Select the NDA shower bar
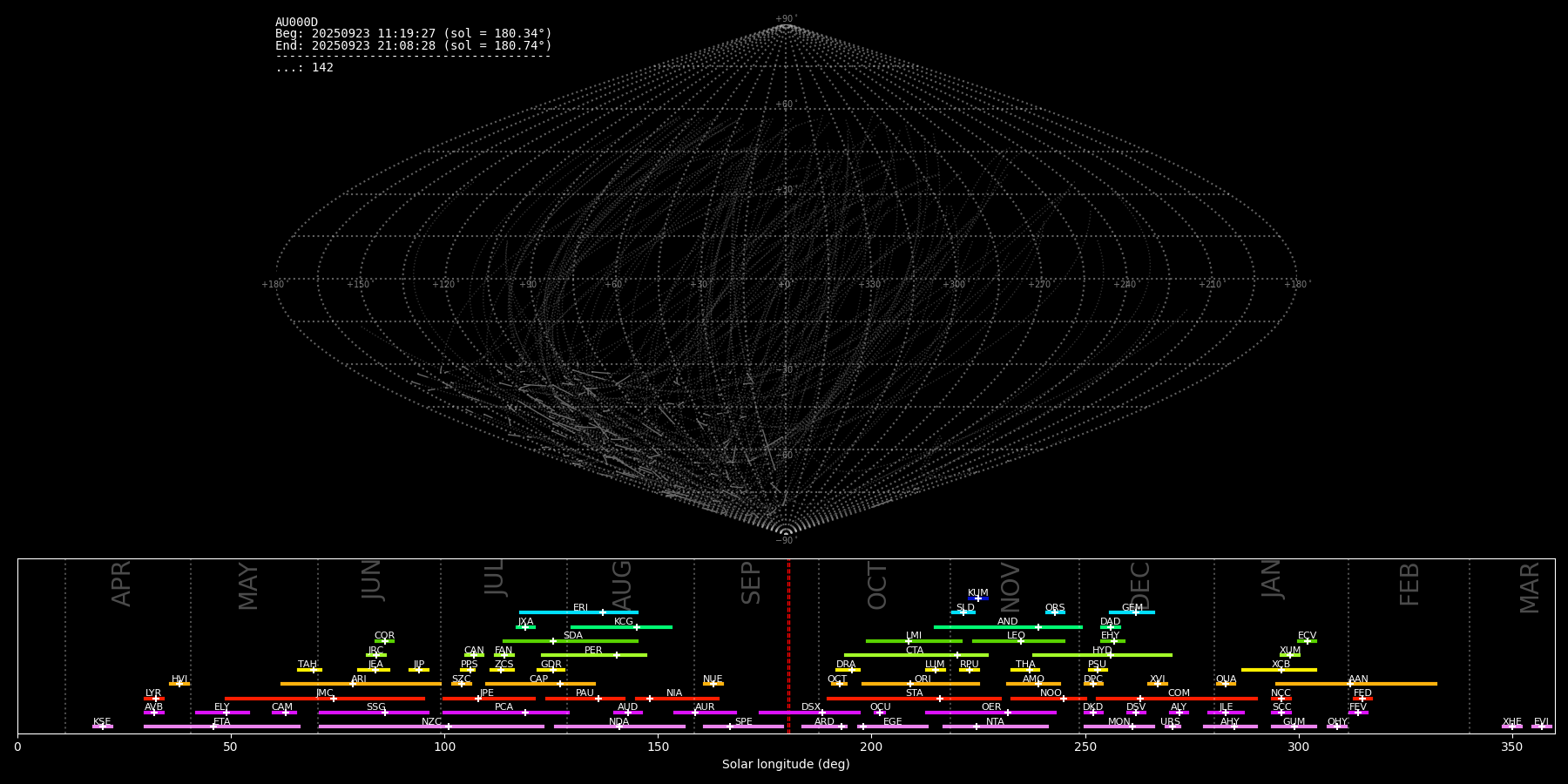 [619, 727]
